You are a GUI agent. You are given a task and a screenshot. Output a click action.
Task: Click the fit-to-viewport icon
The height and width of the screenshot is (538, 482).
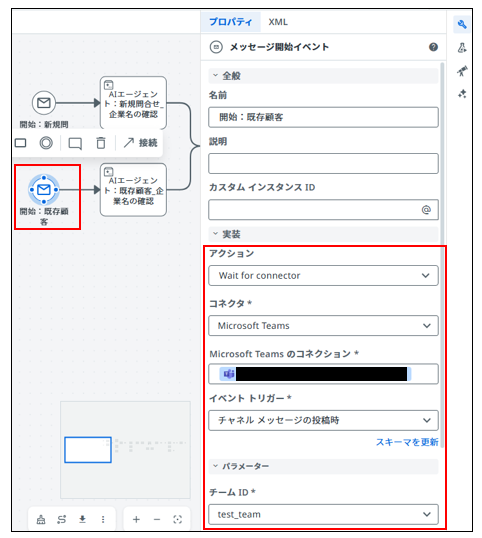(x=177, y=519)
